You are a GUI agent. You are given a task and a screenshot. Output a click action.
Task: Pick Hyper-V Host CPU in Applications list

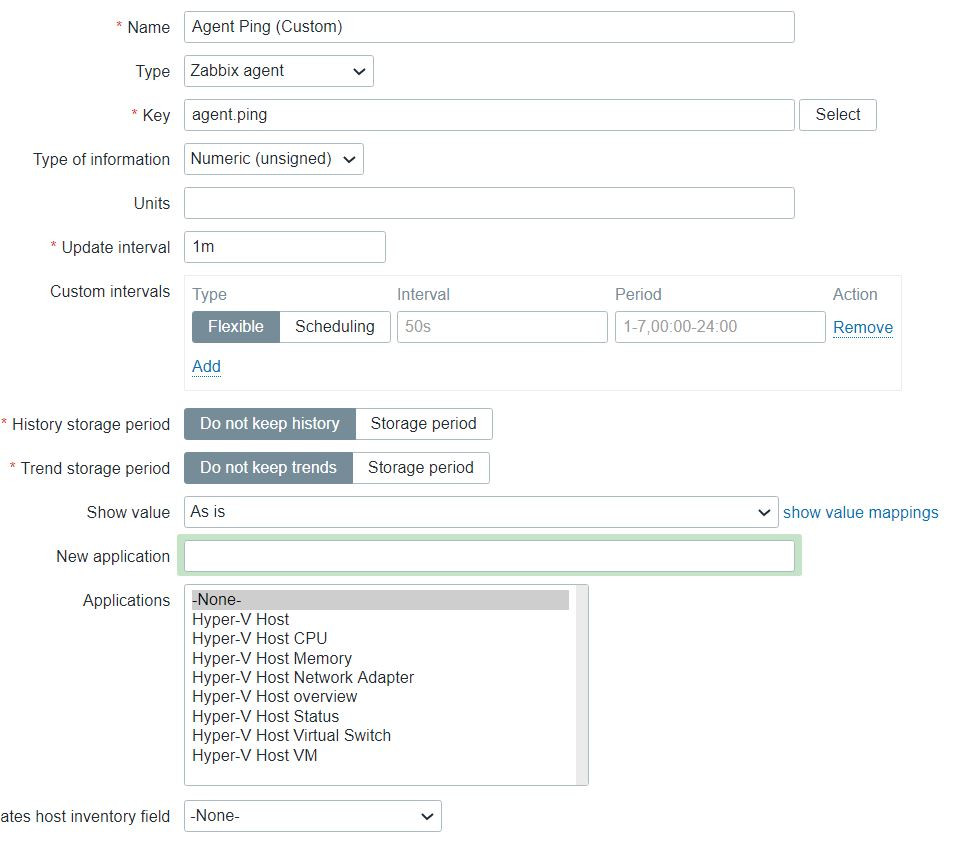(x=259, y=639)
